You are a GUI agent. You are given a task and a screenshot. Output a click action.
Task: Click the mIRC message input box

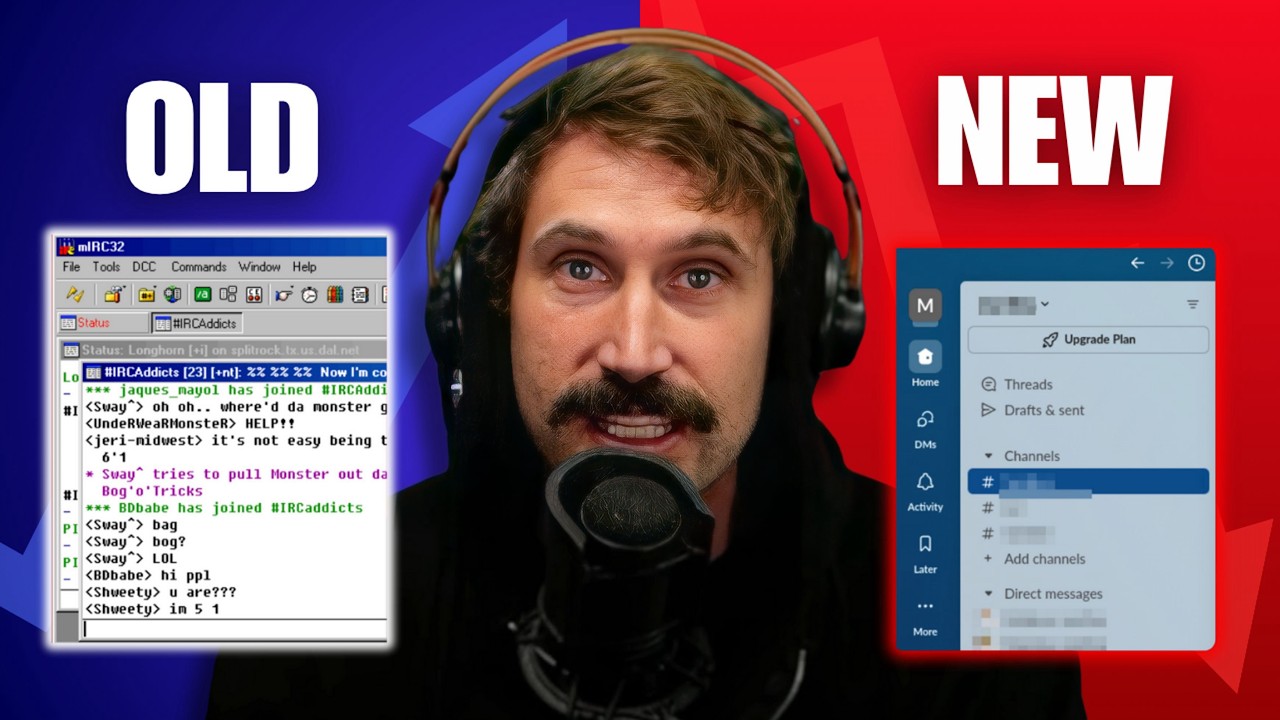234,629
